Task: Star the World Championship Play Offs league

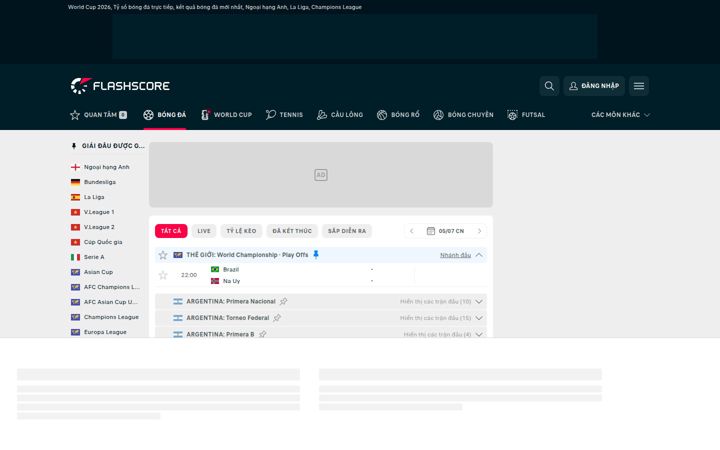Action: (163, 255)
